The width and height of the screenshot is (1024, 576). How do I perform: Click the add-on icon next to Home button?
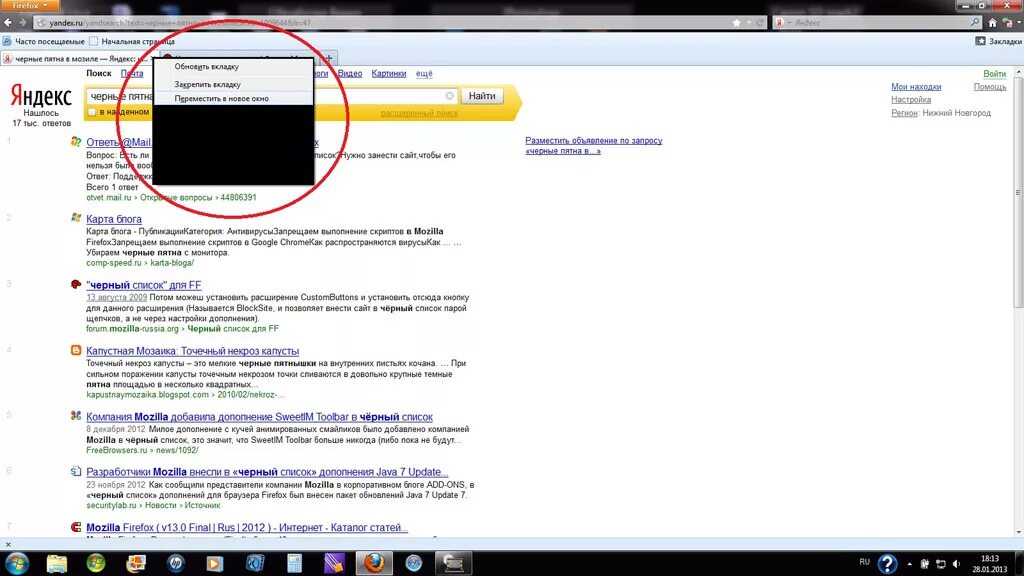[1007, 23]
